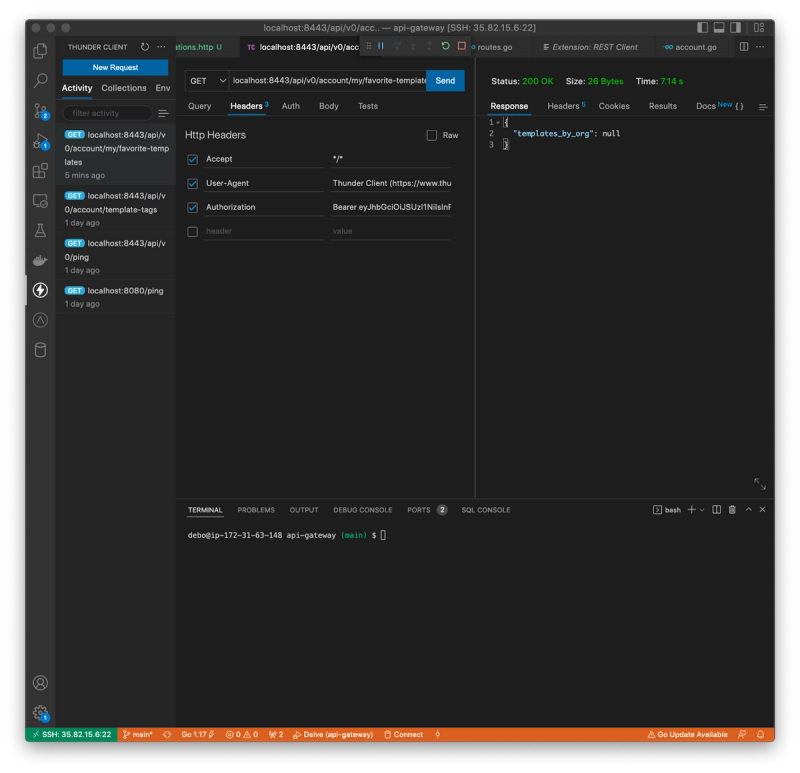Viewport: 800px width, 773px height.
Task: Edit the Authorization Bearer token value
Action: (391, 207)
